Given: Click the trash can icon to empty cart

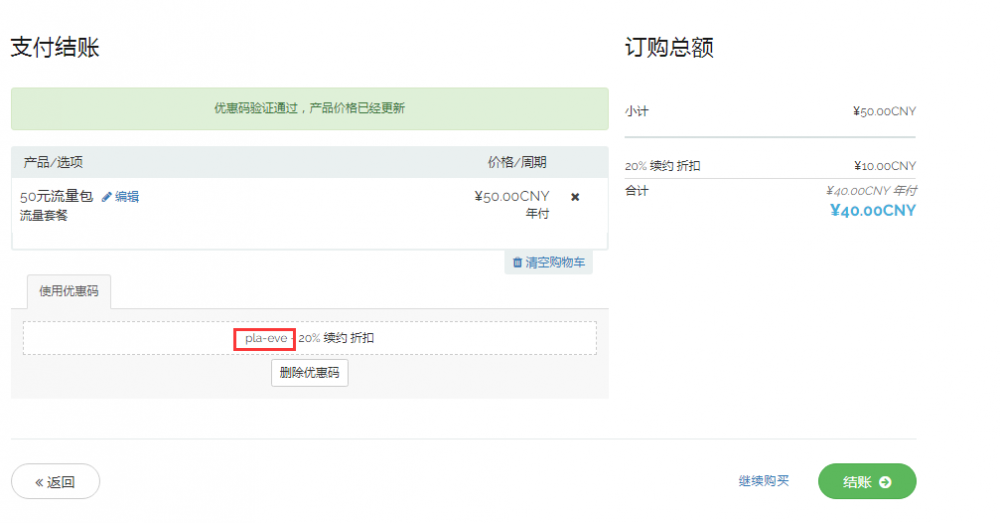Looking at the screenshot, I should click(517, 262).
